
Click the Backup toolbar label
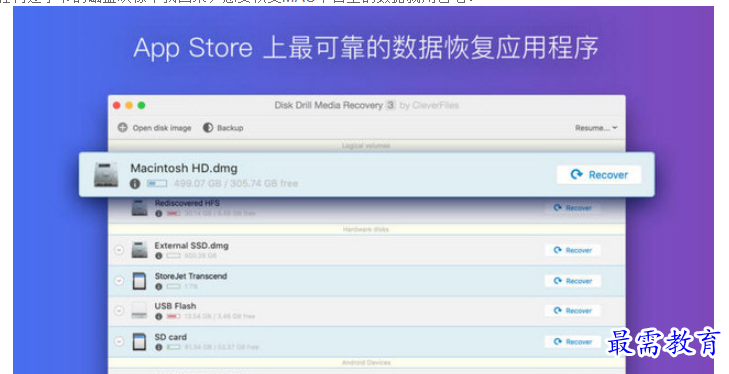pos(230,128)
